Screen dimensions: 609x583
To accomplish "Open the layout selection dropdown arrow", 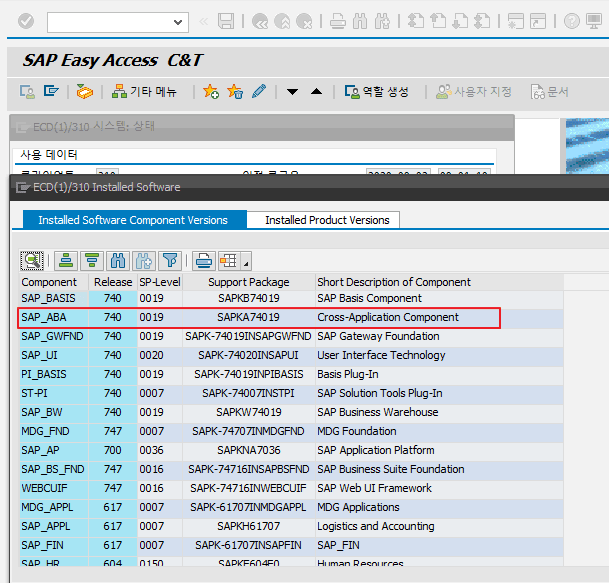I will click(x=246, y=264).
